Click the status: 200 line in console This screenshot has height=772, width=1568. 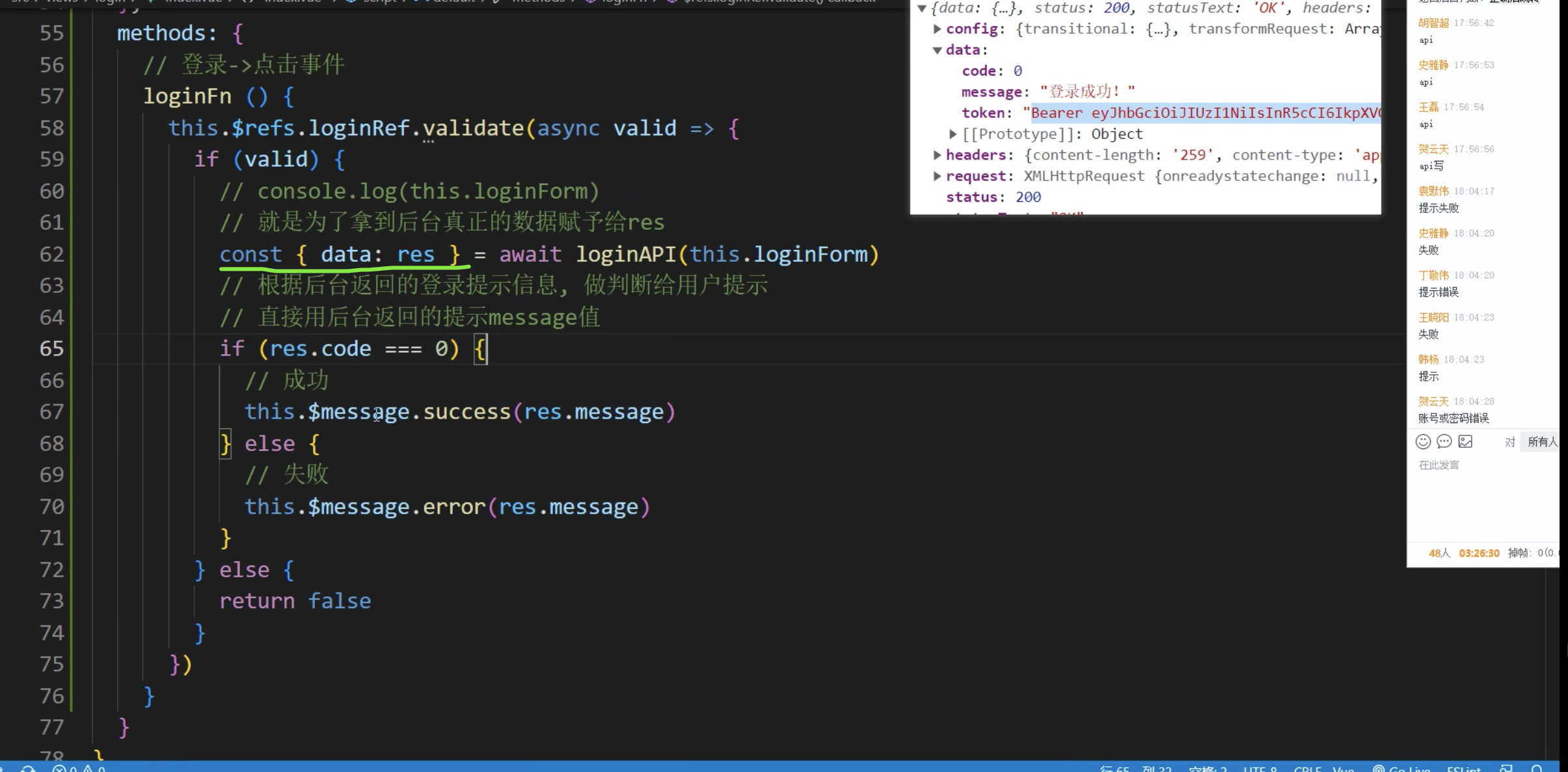coord(993,197)
